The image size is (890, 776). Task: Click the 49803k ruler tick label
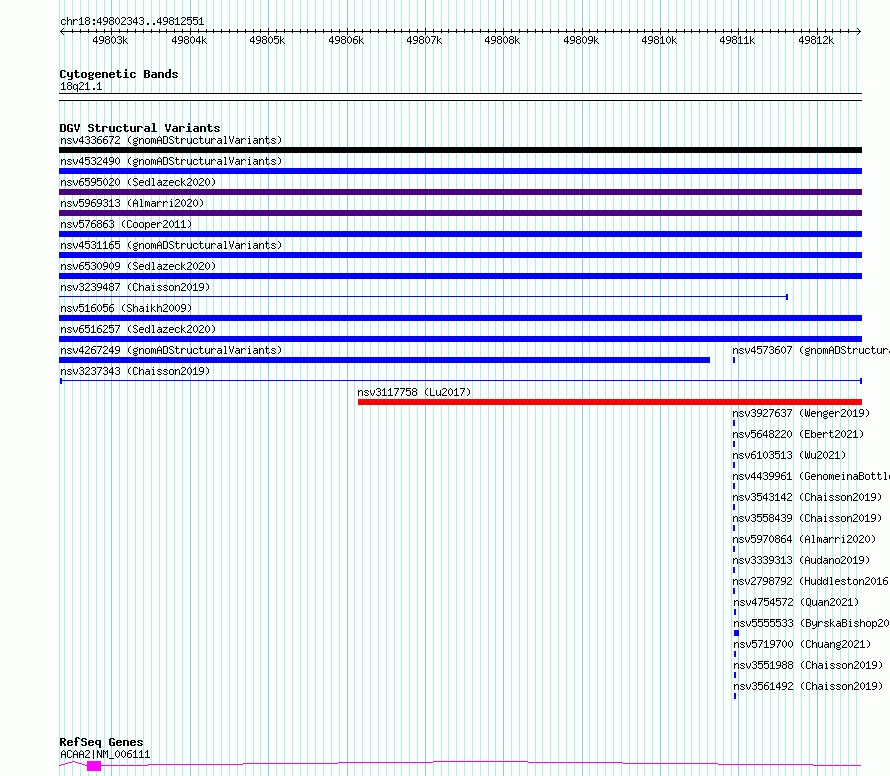[x=110, y=40]
